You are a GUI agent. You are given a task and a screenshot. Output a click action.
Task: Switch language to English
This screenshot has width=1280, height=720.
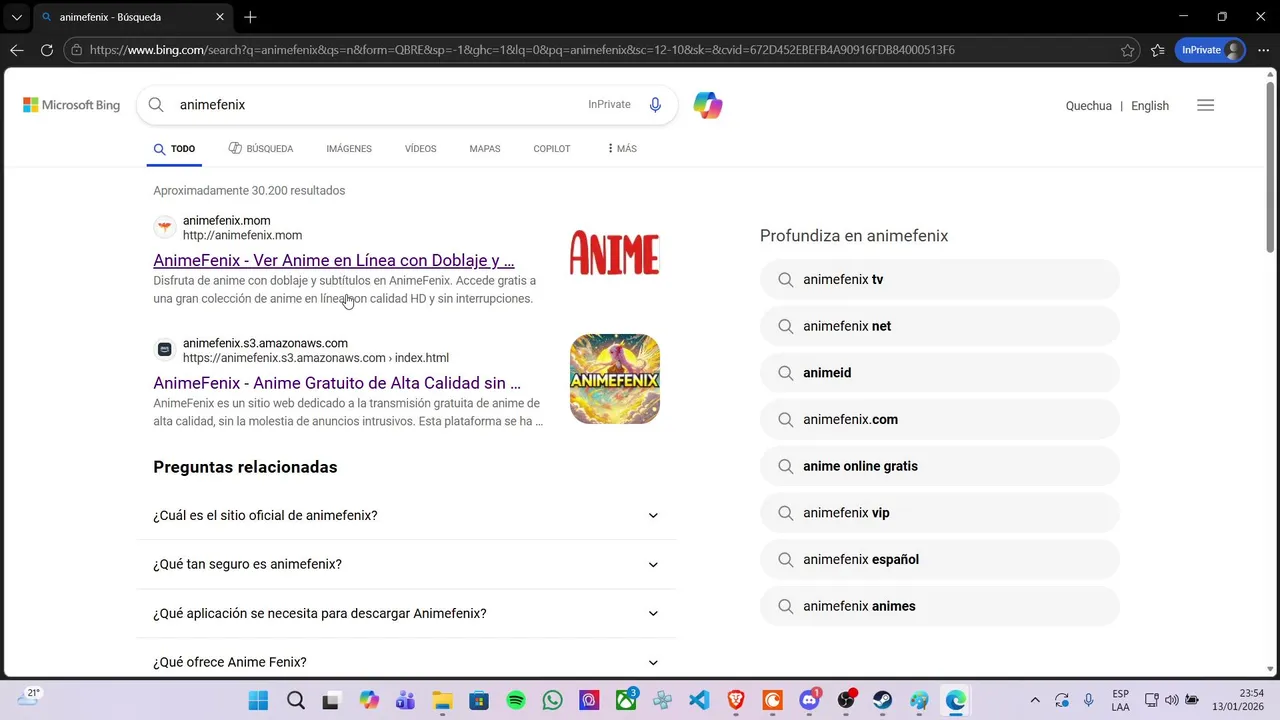[x=1150, y=106]
